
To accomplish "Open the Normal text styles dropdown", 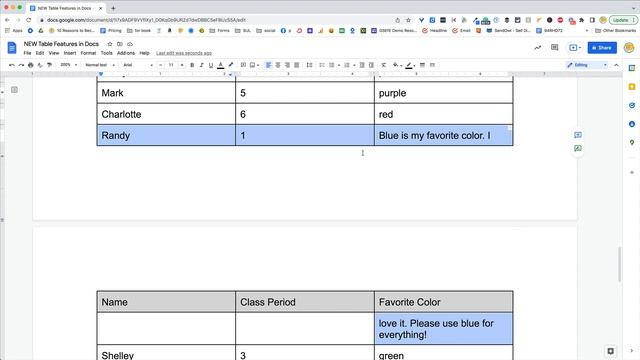I will pyautogui.click(x=100, y=65).
